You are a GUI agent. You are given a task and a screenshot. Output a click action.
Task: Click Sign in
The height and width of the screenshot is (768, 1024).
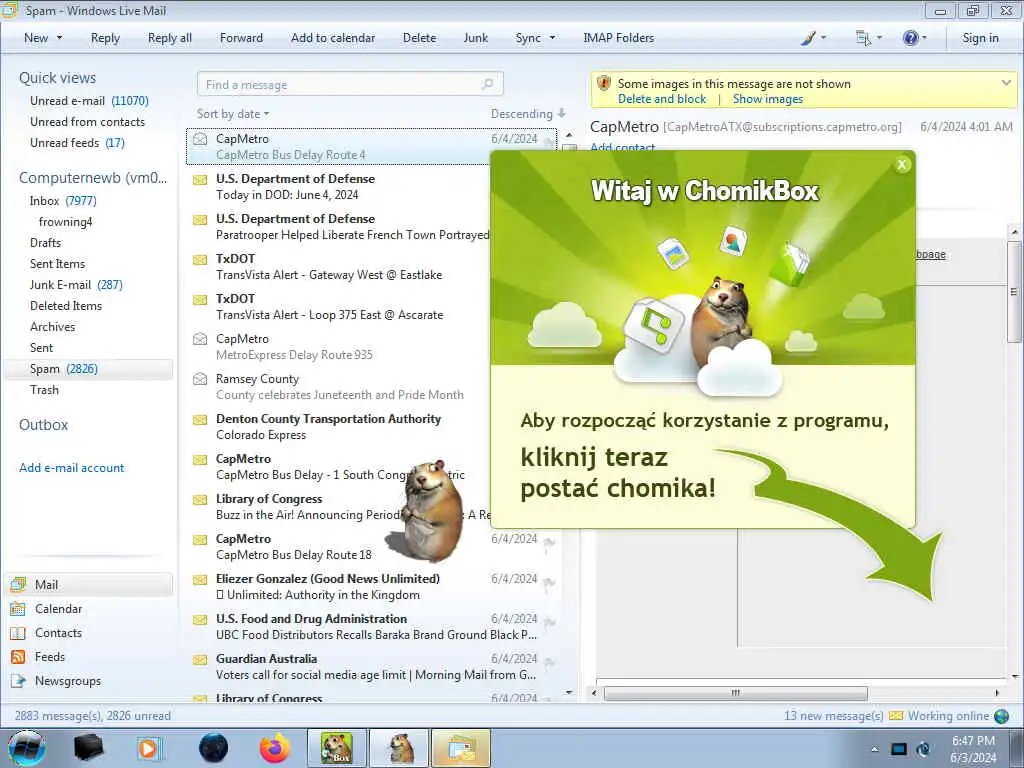click(x=980, y=38)
